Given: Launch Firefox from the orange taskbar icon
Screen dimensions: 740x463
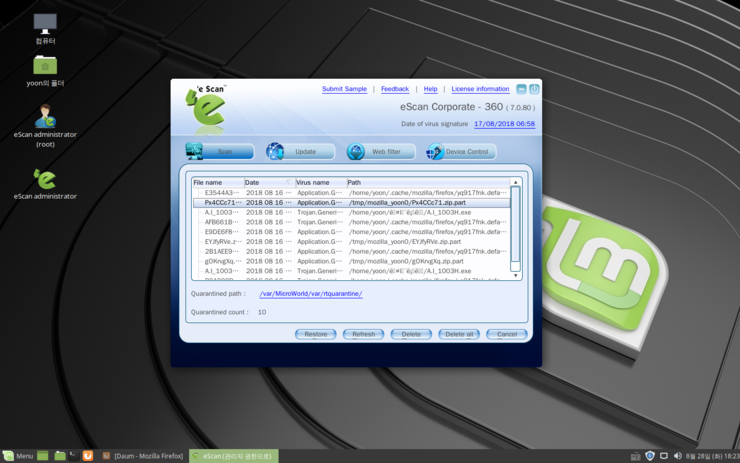Looking at the screenshot, I should click(88, 456).
